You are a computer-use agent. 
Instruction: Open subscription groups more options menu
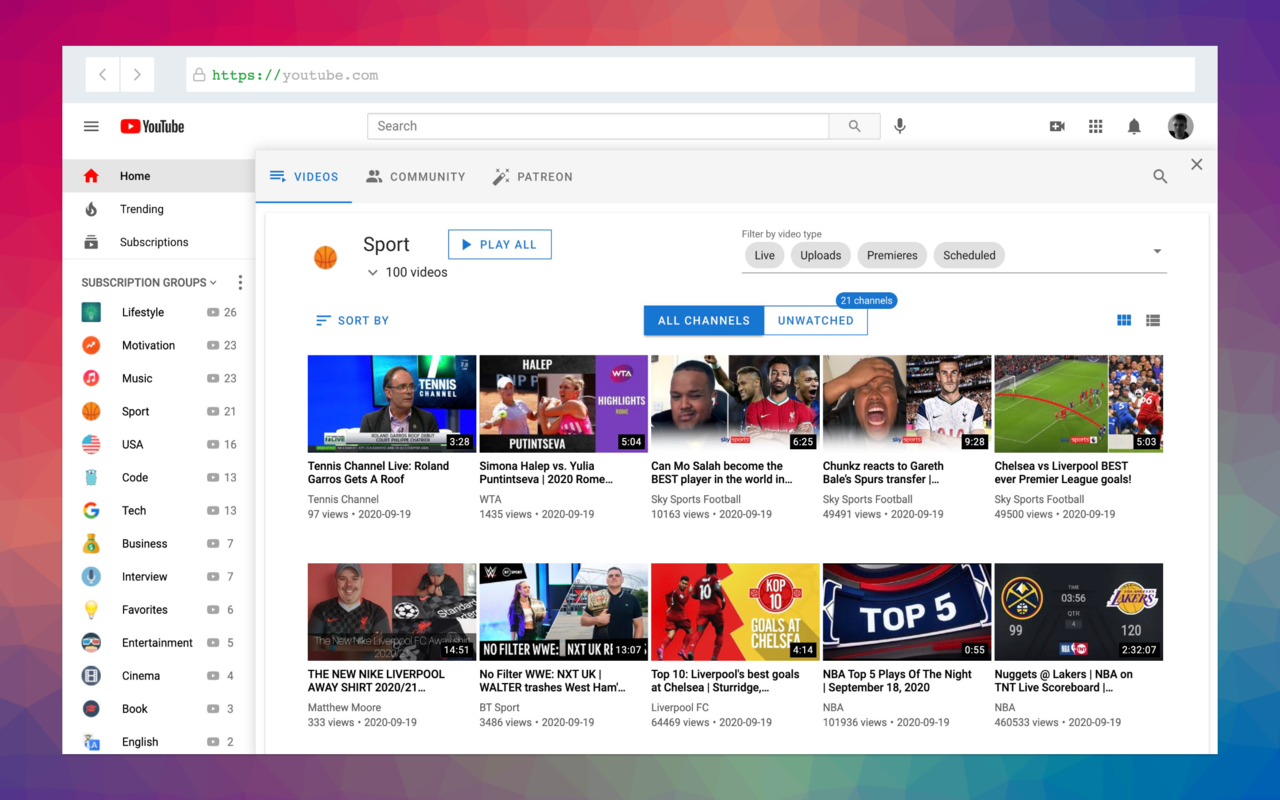tap(240, 282)
